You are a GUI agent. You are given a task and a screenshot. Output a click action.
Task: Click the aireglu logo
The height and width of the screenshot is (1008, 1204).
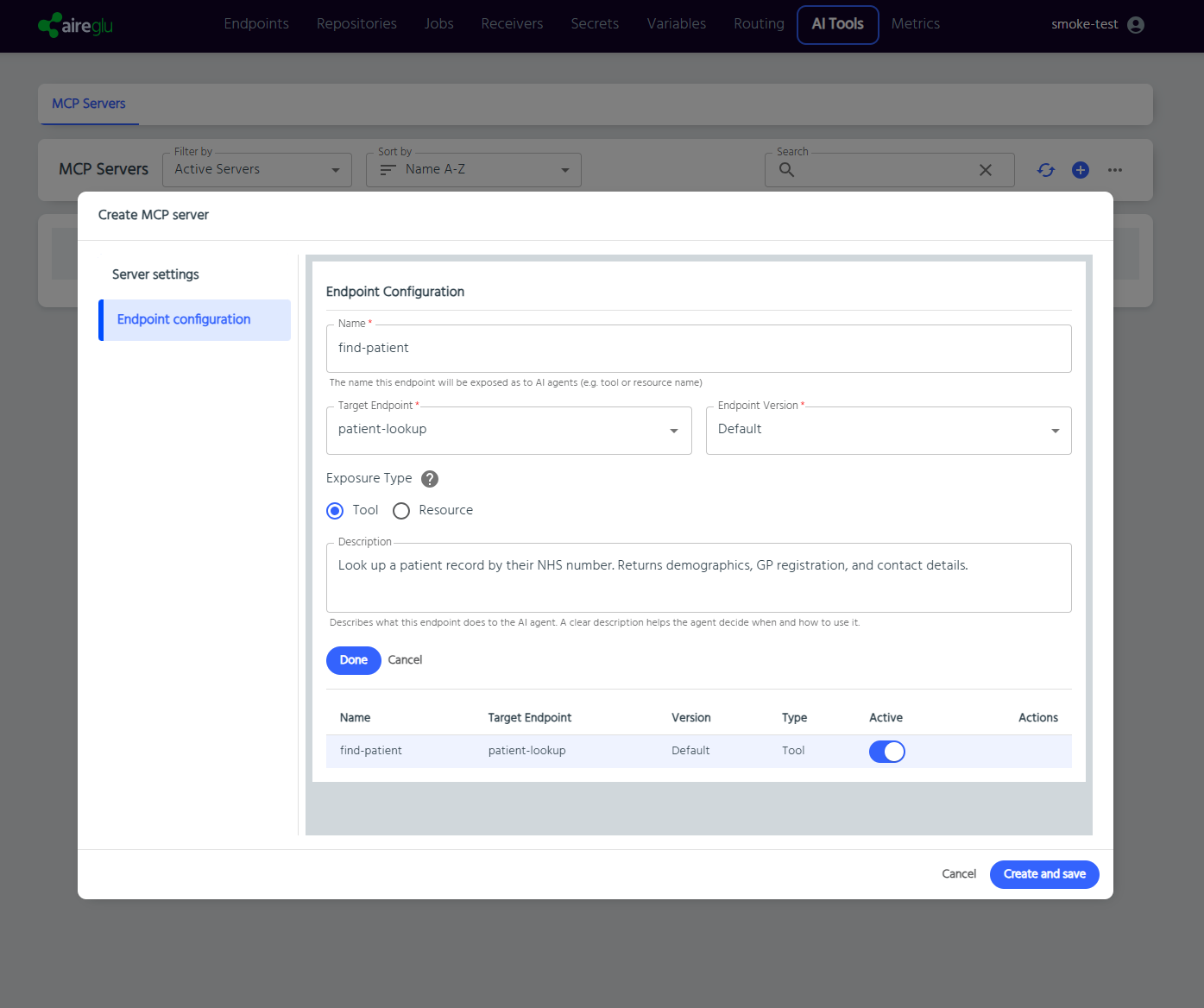tap(76, 25)
